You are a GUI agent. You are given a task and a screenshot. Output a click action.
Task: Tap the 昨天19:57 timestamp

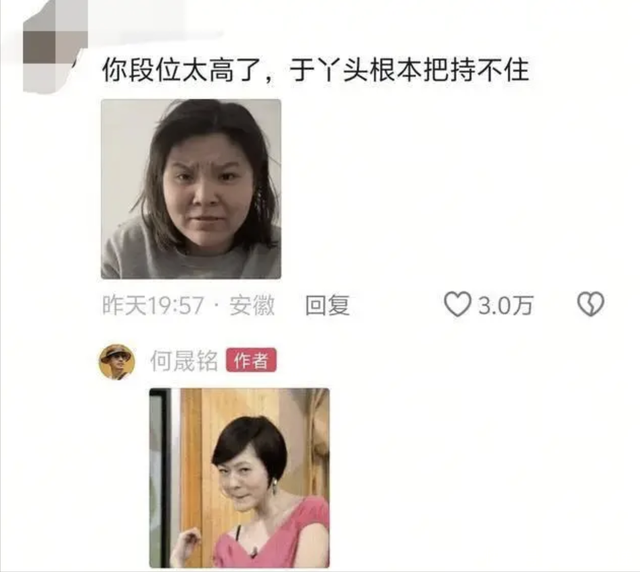coord(153,305)
